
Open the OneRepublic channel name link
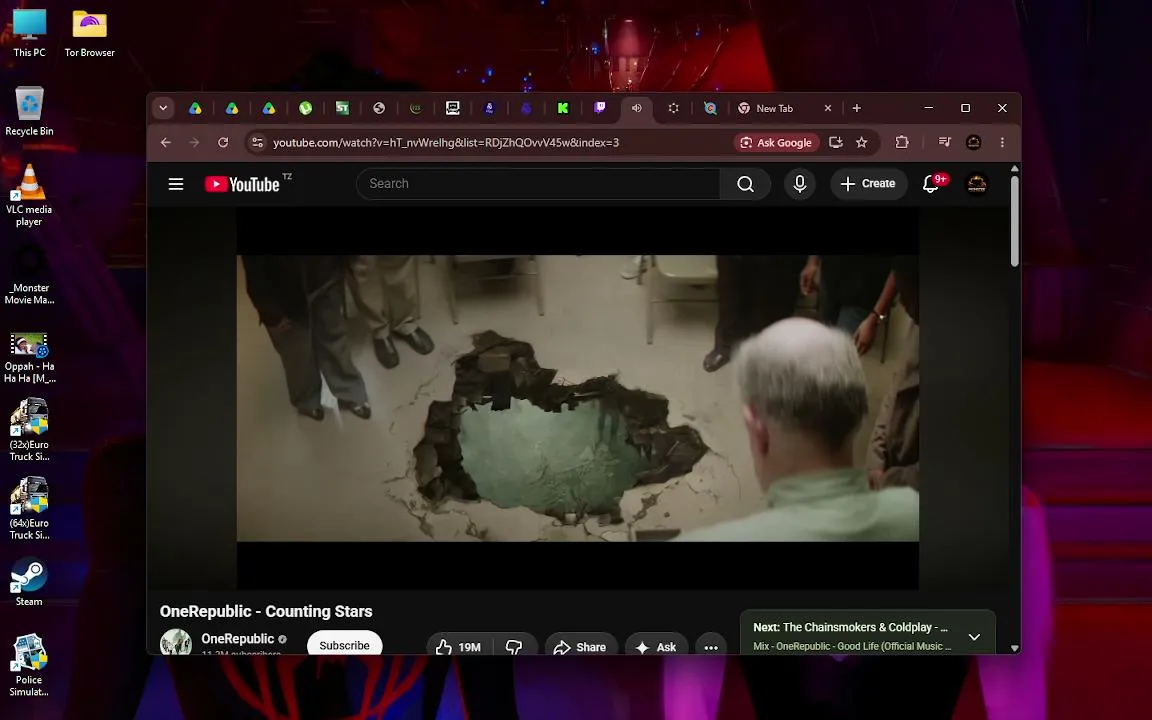pyautogui.click(x=237, y=638)
